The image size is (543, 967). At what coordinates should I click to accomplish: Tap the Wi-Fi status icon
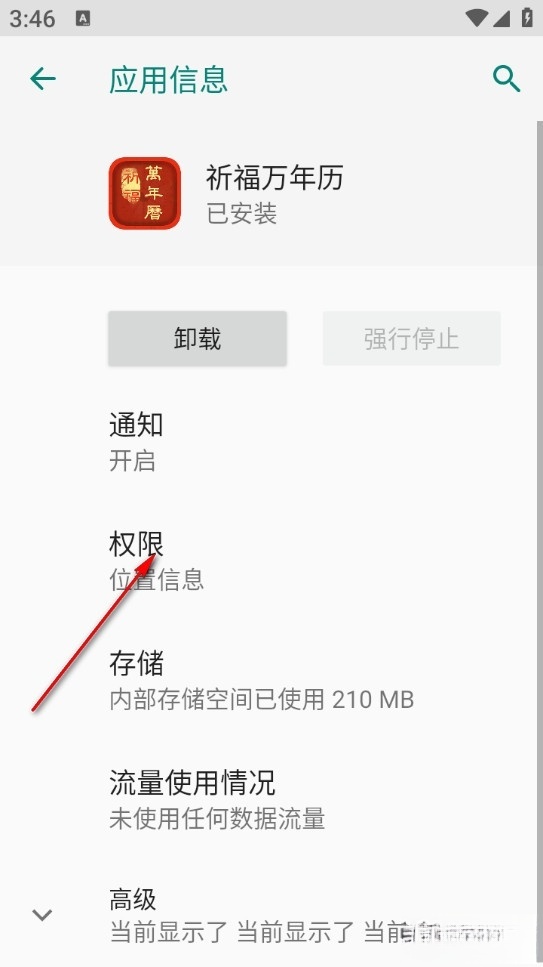[477, 18]
